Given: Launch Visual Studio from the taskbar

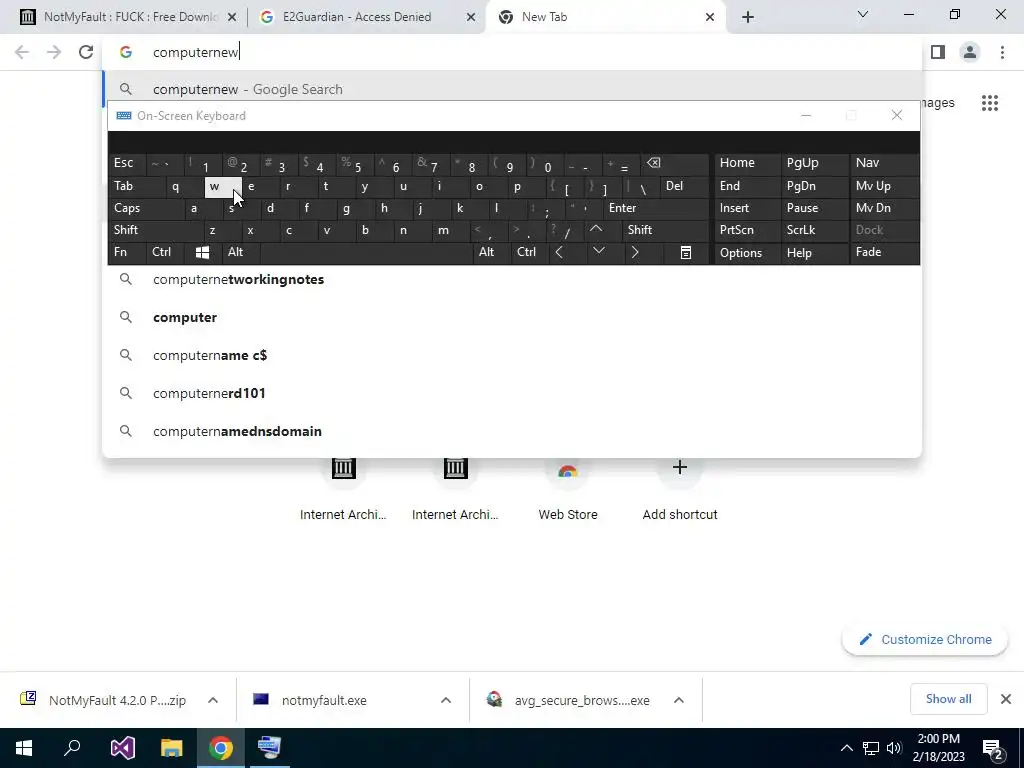Looking at the screenshot, I should point(122,748).
